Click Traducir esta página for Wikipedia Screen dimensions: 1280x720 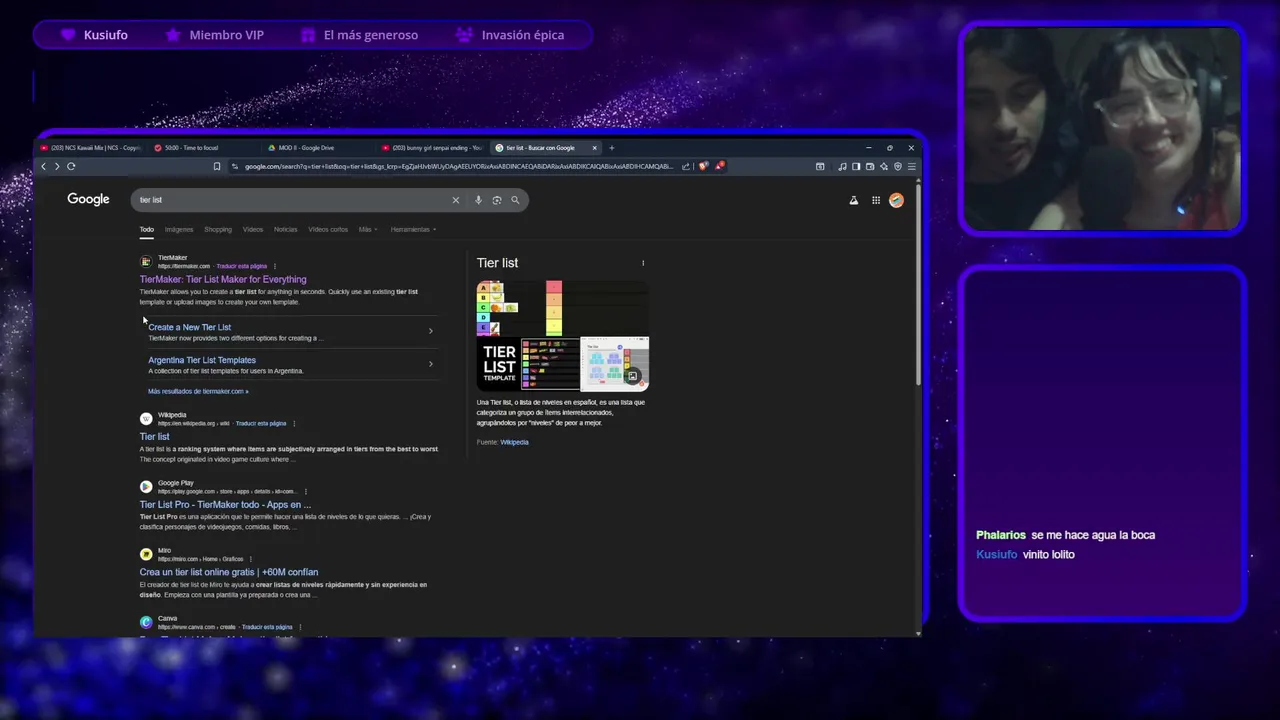261,423
